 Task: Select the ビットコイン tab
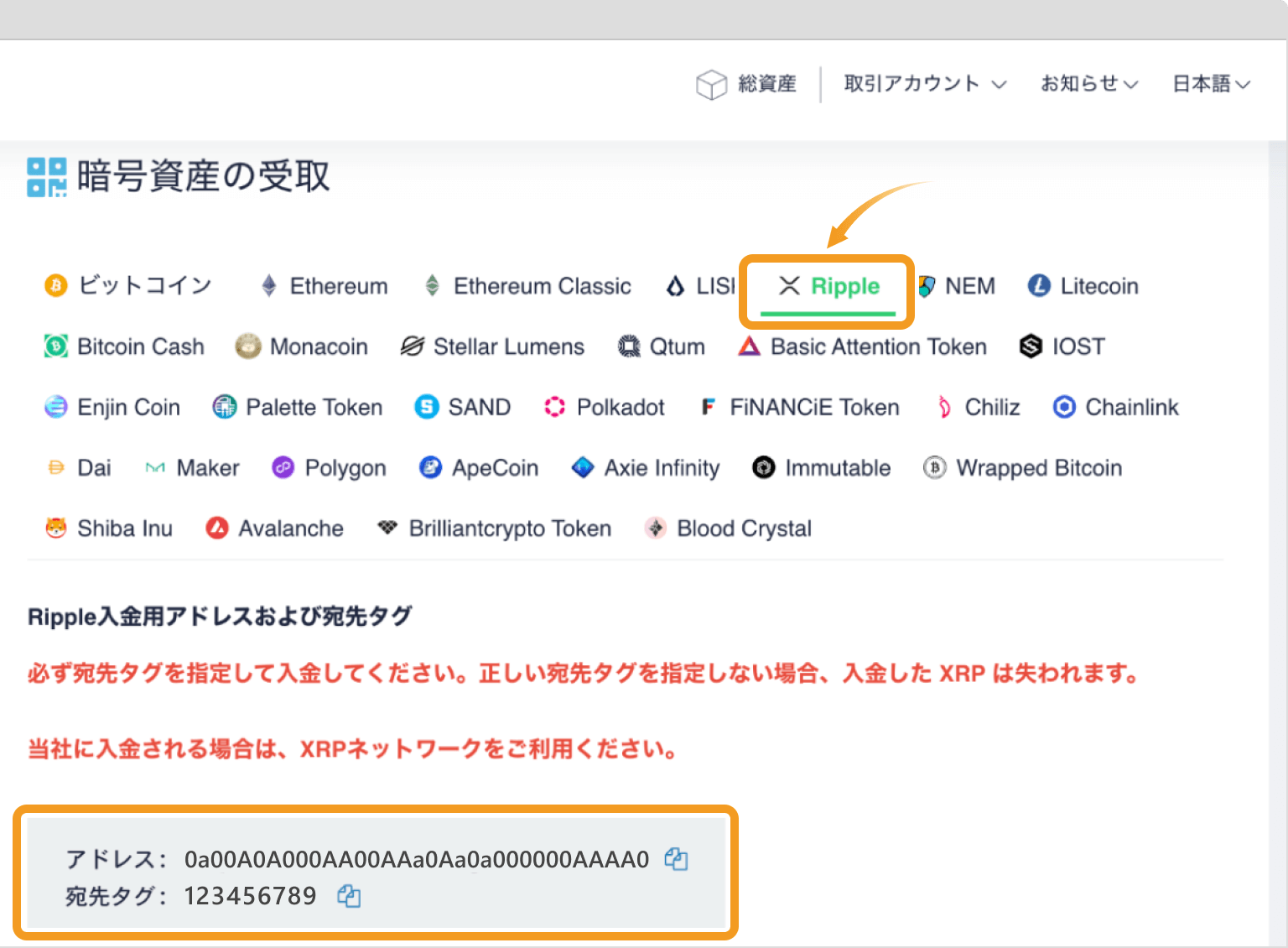[x=127, y=286]
